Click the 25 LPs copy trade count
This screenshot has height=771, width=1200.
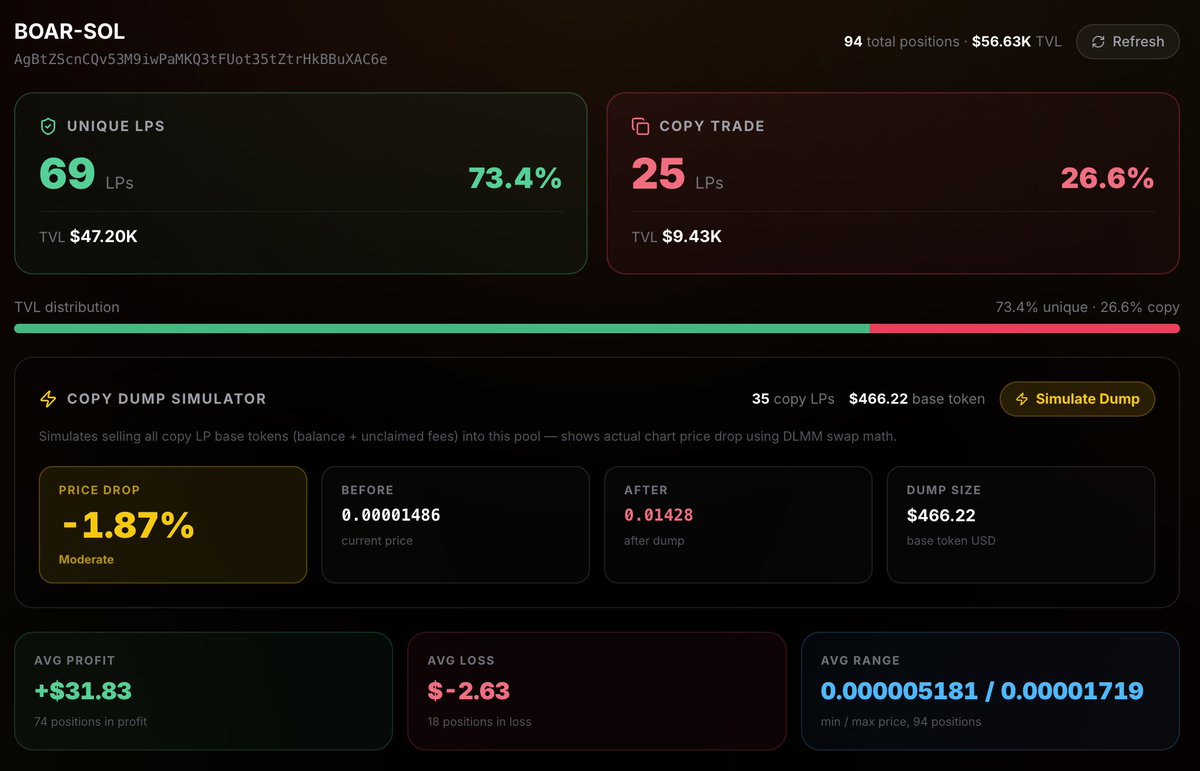(x=677, y=174)
